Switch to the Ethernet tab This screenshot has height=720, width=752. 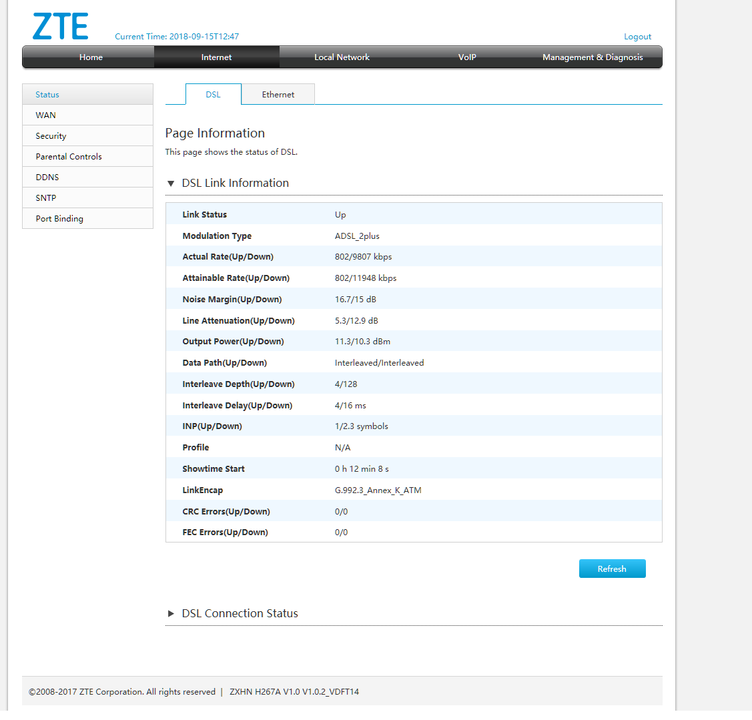pos(278,95)
